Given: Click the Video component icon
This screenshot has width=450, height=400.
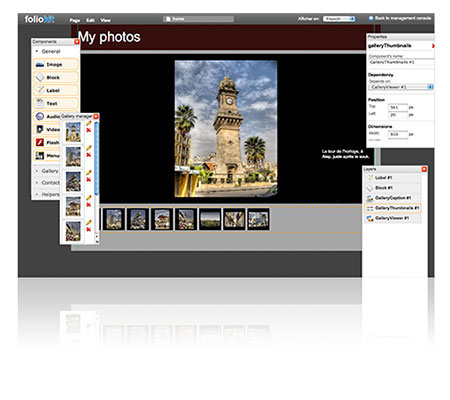Looking at the screenshot, I should (x=40, y=129).
